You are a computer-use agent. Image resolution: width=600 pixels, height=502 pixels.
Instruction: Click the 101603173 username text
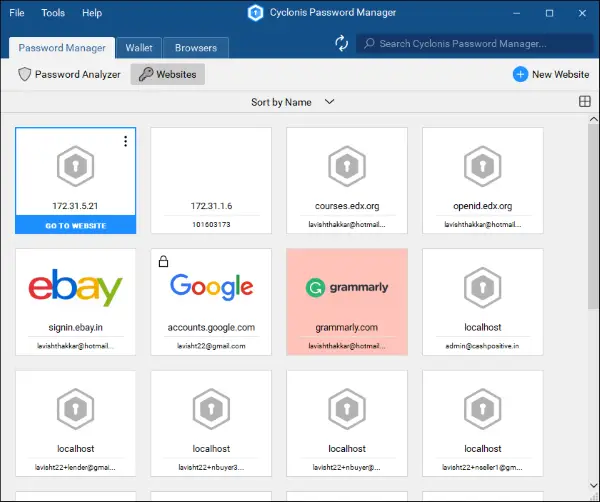tap(211, 225)
